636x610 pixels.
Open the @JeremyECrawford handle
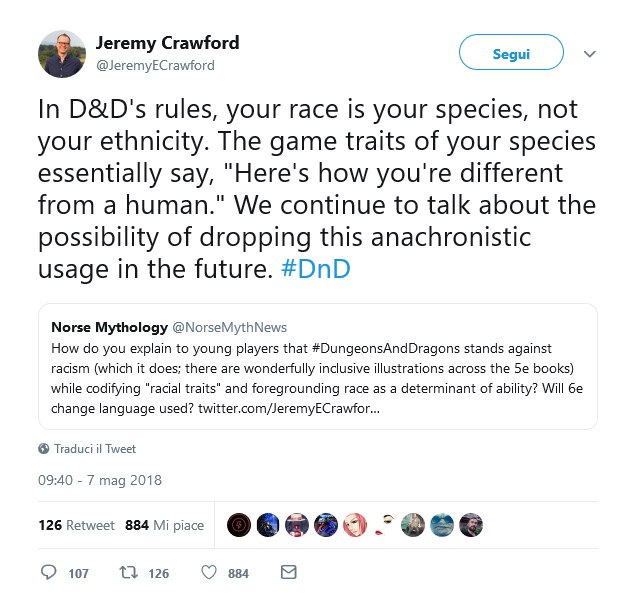155,66
